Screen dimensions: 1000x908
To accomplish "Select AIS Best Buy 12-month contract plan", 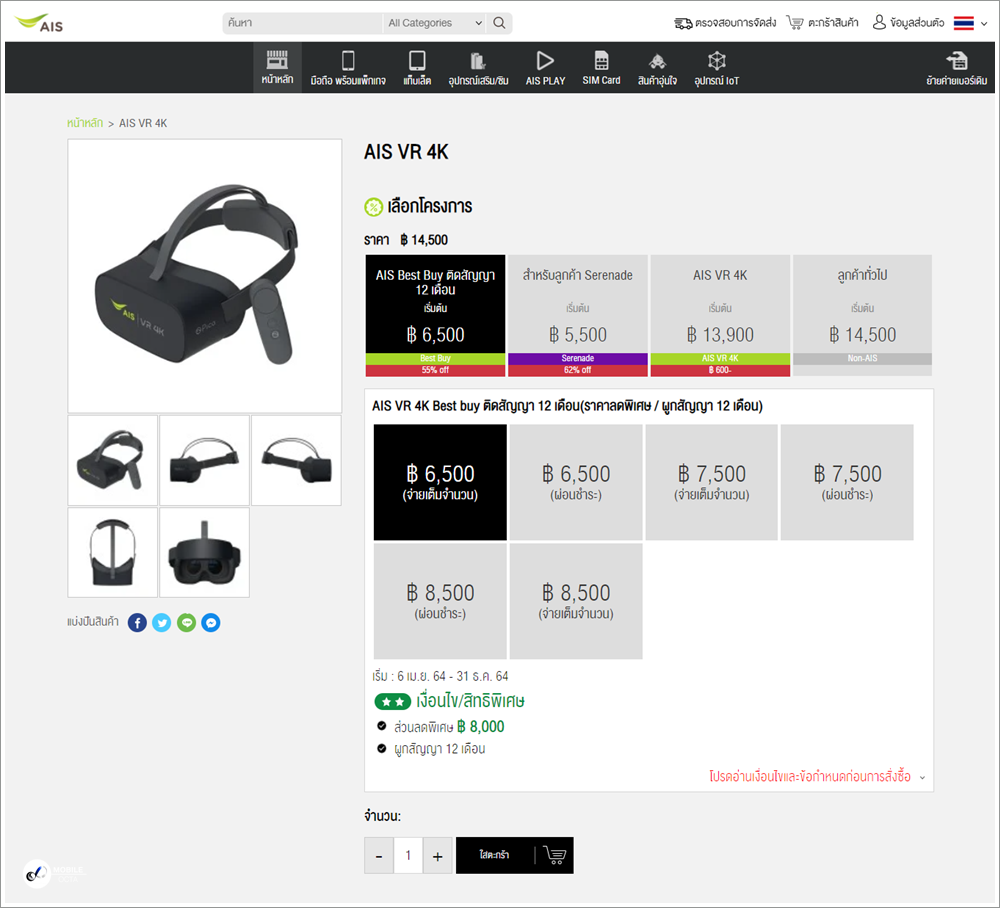I will point(435,316).
